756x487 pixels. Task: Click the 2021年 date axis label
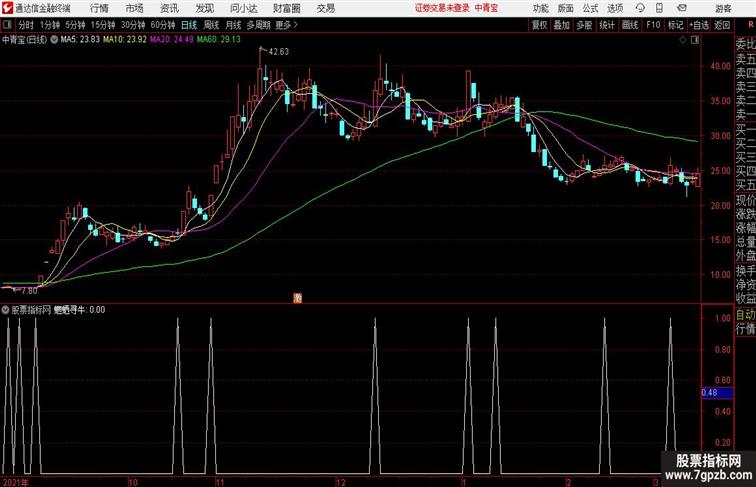15,482
